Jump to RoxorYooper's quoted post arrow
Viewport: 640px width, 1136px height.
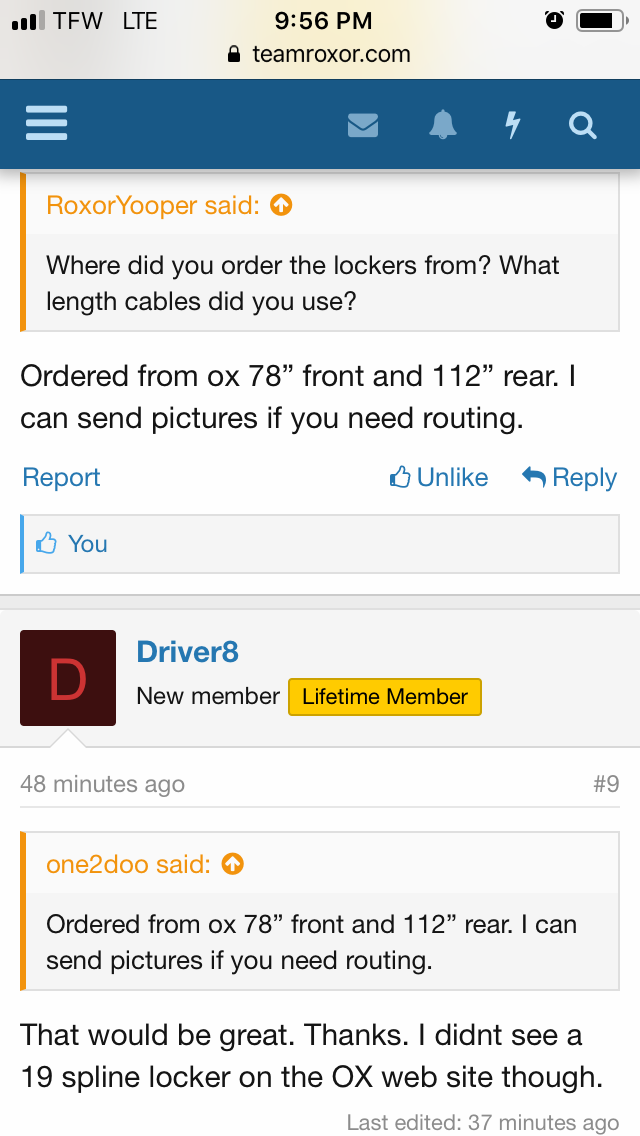[x=282, y=206]
